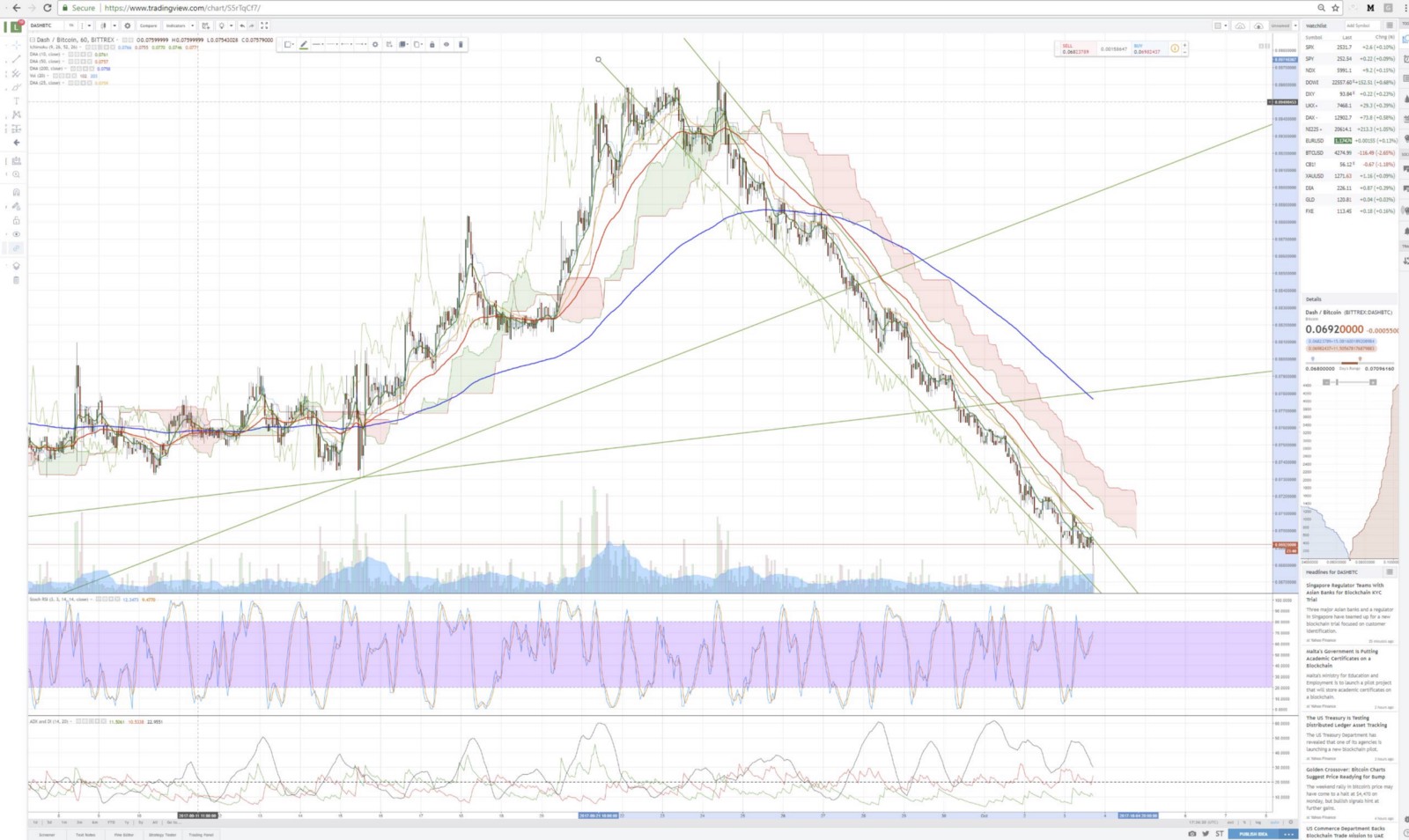1409x840 pixels.
Task: Click the screenshot camera icon at bottom
Action: pyautogui.click(x=1192, y=833)
